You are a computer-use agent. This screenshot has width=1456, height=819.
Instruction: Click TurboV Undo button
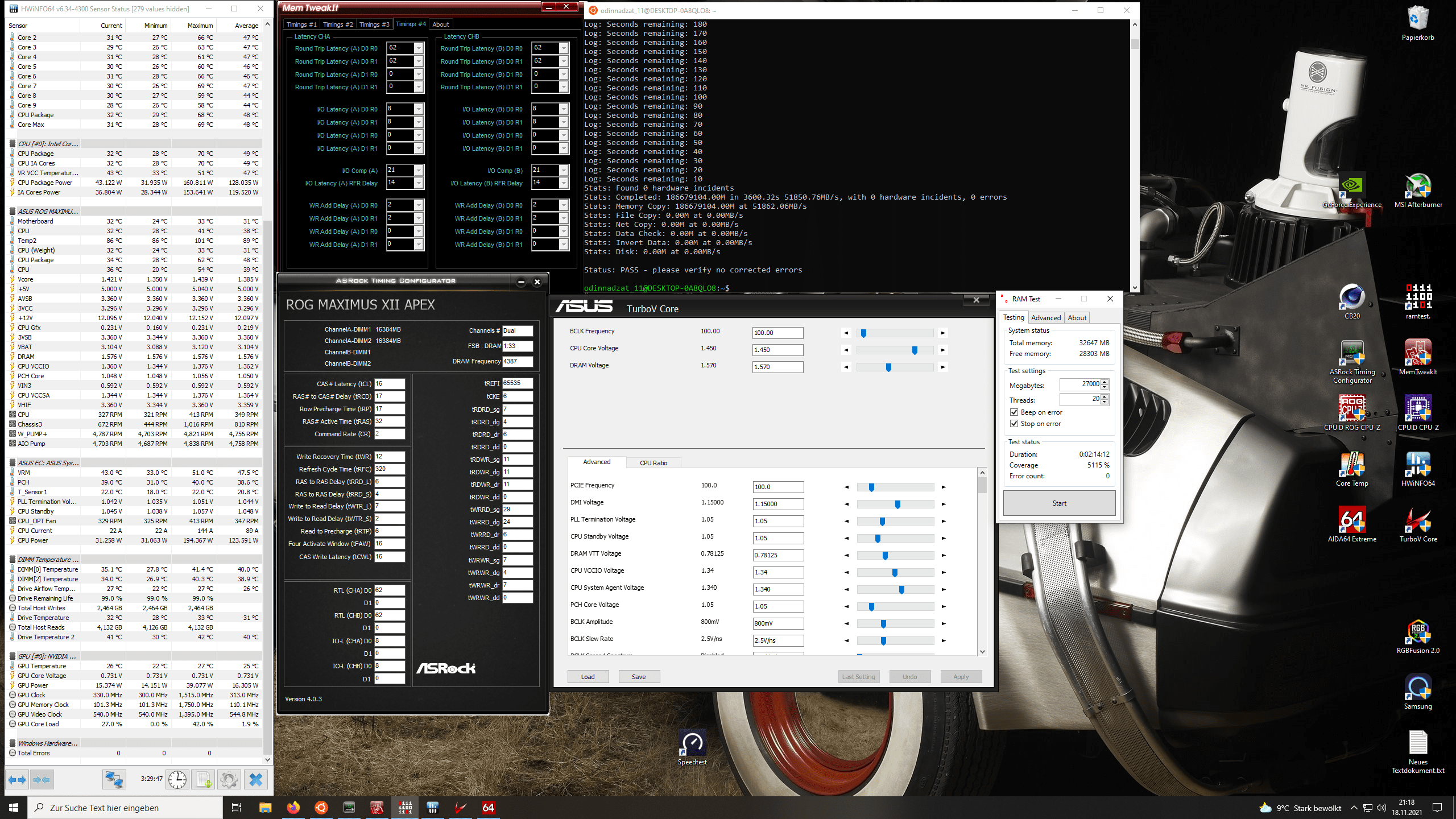[x=909, y=677]
